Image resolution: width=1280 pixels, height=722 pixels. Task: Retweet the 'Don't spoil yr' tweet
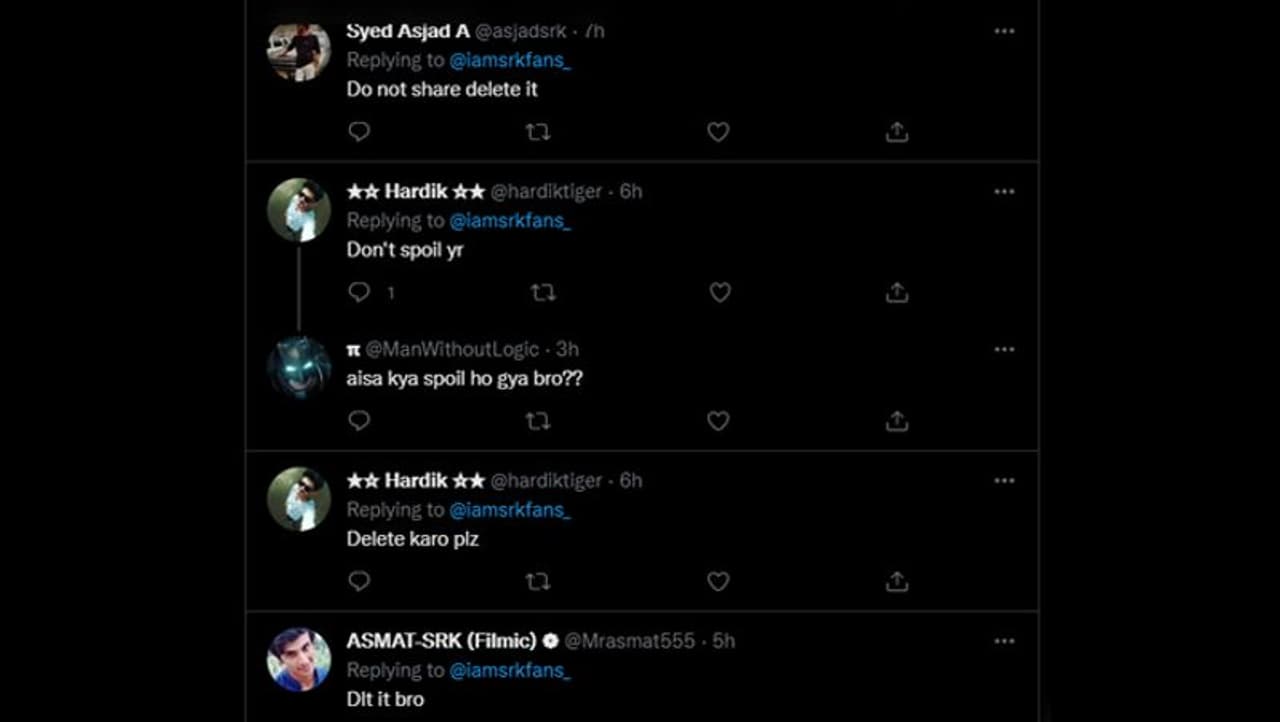(542, 292)
